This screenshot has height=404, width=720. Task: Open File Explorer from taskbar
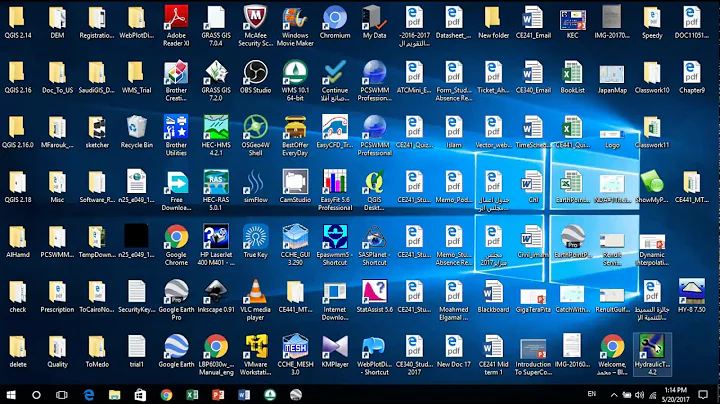[114, 395]
